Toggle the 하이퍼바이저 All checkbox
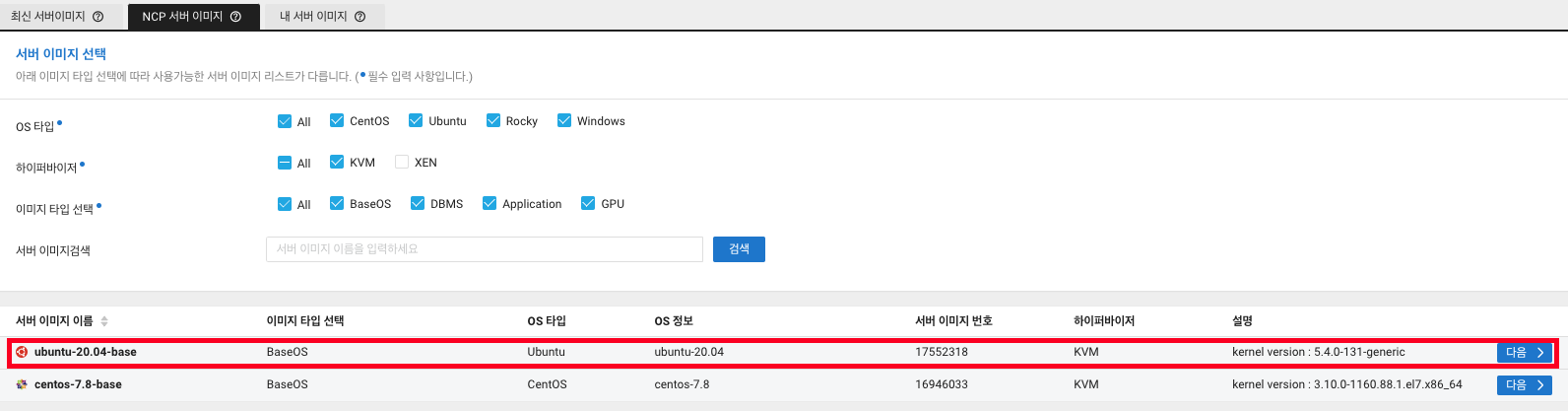 tap(285, 163)
